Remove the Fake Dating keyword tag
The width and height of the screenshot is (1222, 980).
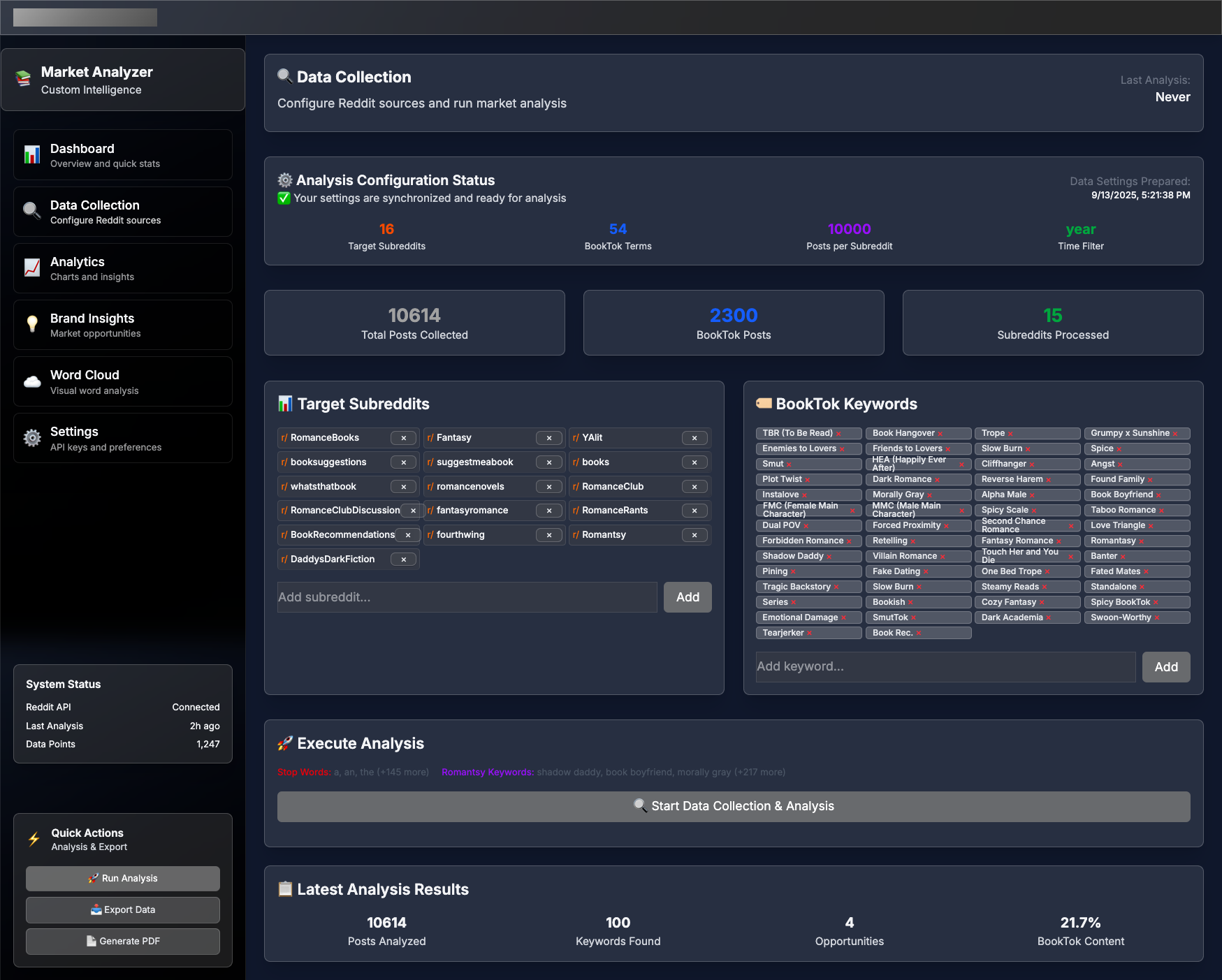926,572
